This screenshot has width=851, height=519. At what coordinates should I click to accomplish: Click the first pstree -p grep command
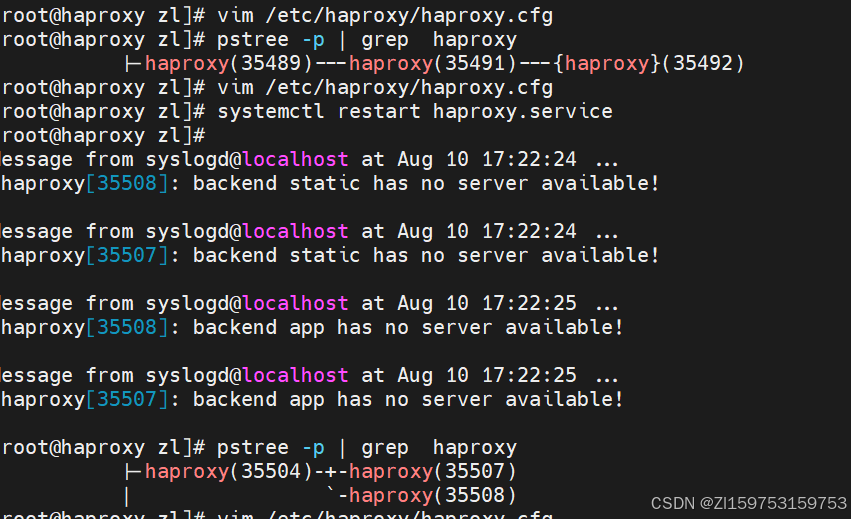(367, 40)
